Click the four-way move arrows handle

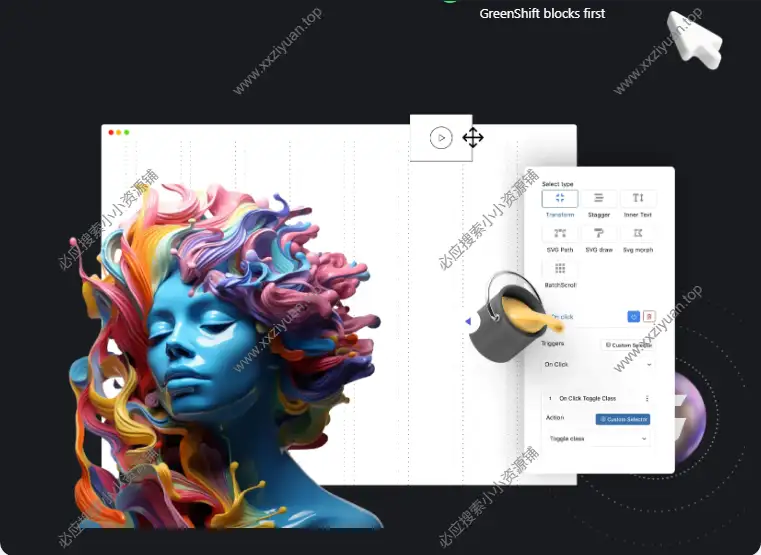pos(473,138)
